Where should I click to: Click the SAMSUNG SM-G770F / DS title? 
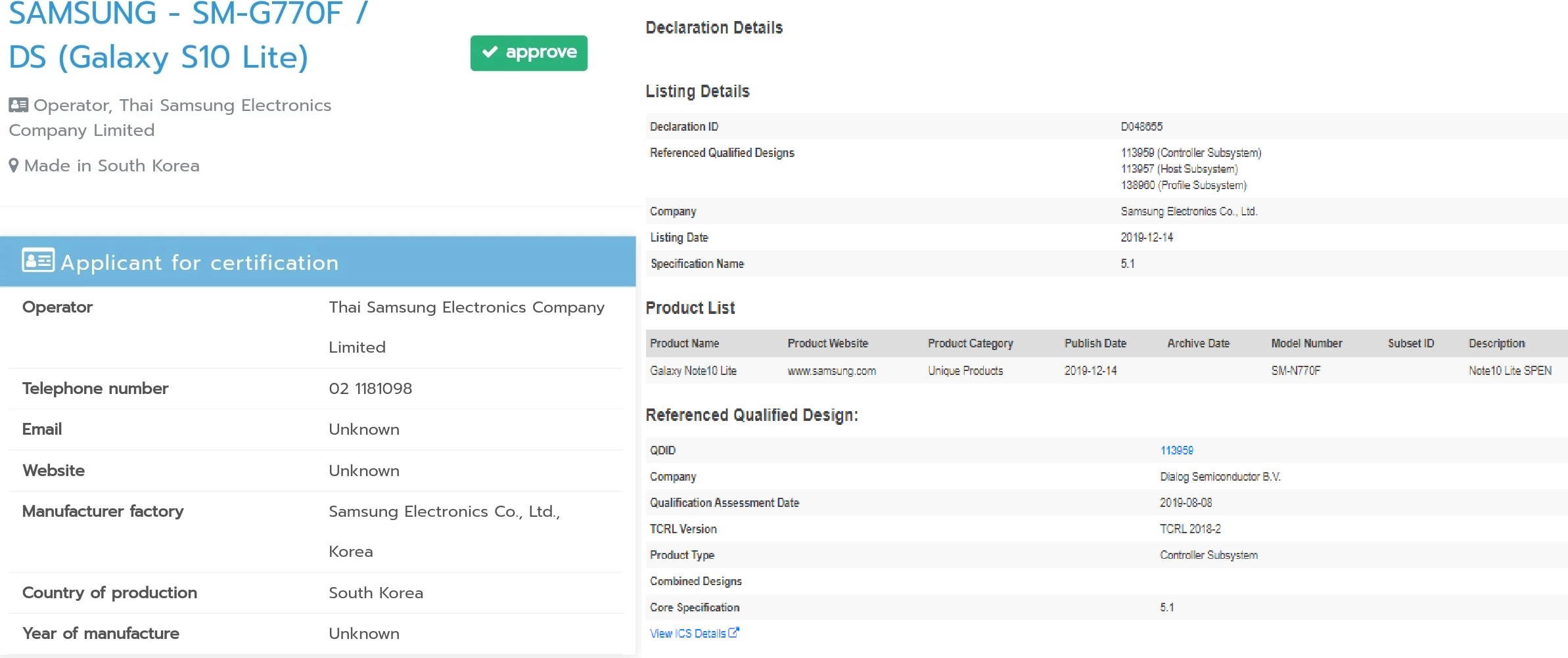point(189,35)
